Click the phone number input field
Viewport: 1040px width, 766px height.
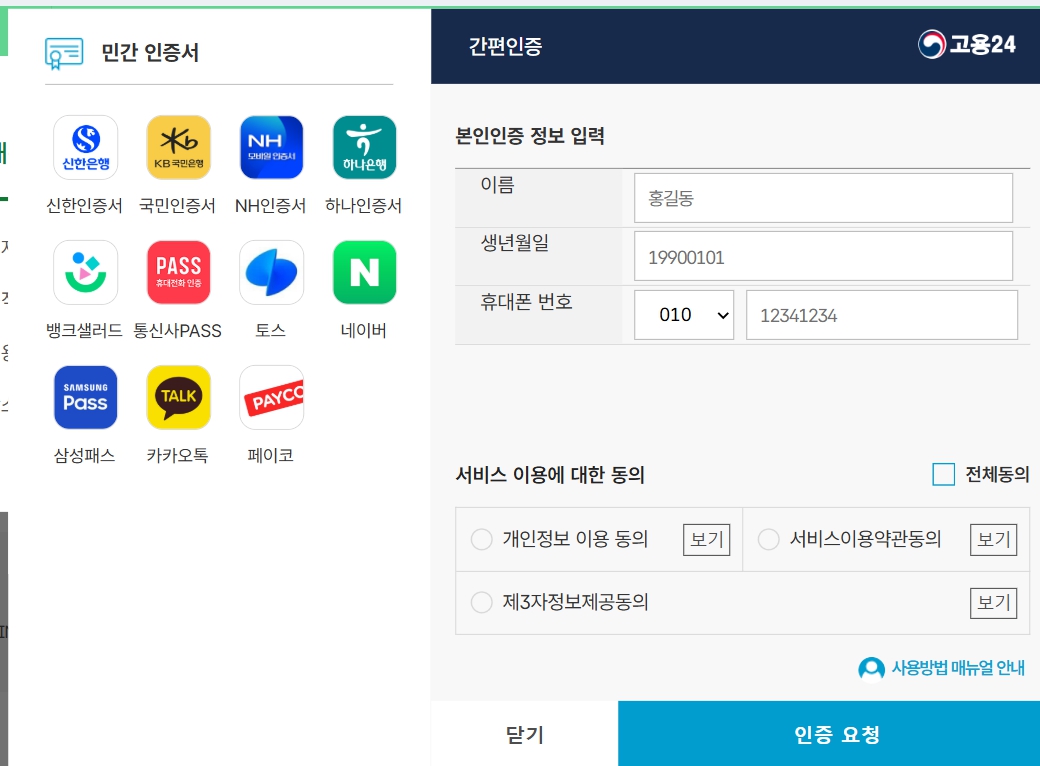click(881, 315)
